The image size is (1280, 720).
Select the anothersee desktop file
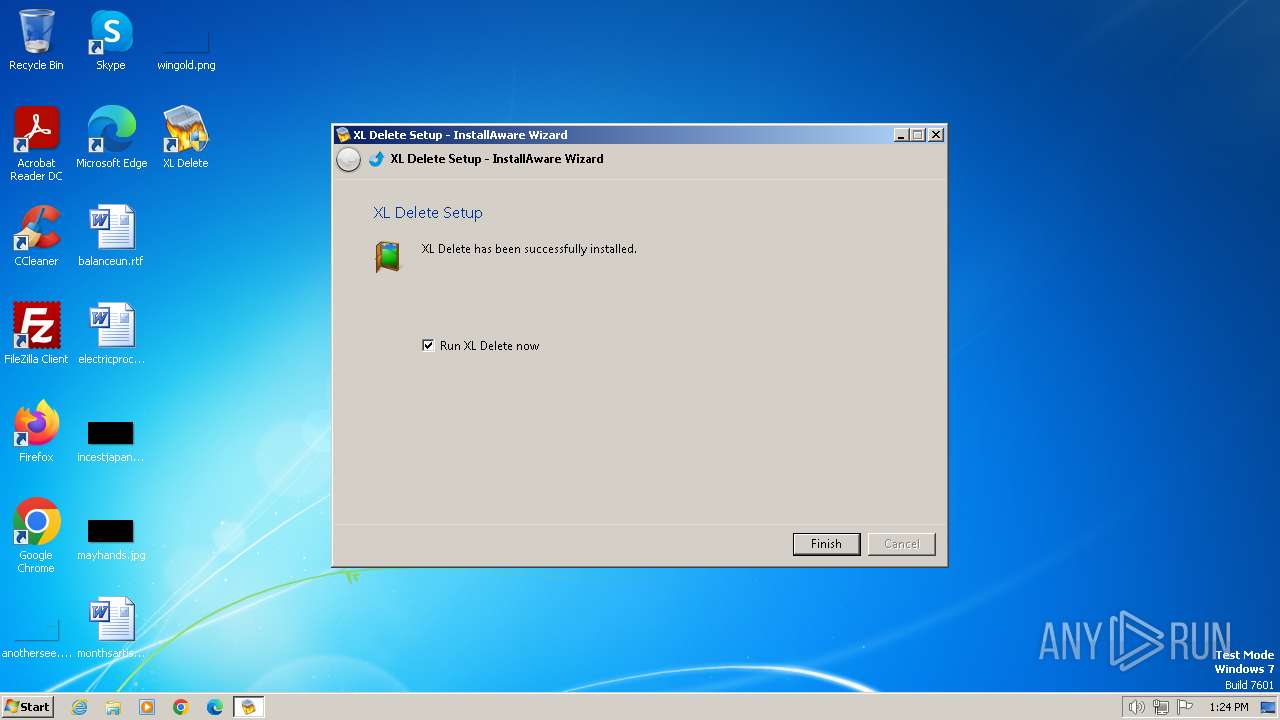pyautogui.click(x=36, y=637)
